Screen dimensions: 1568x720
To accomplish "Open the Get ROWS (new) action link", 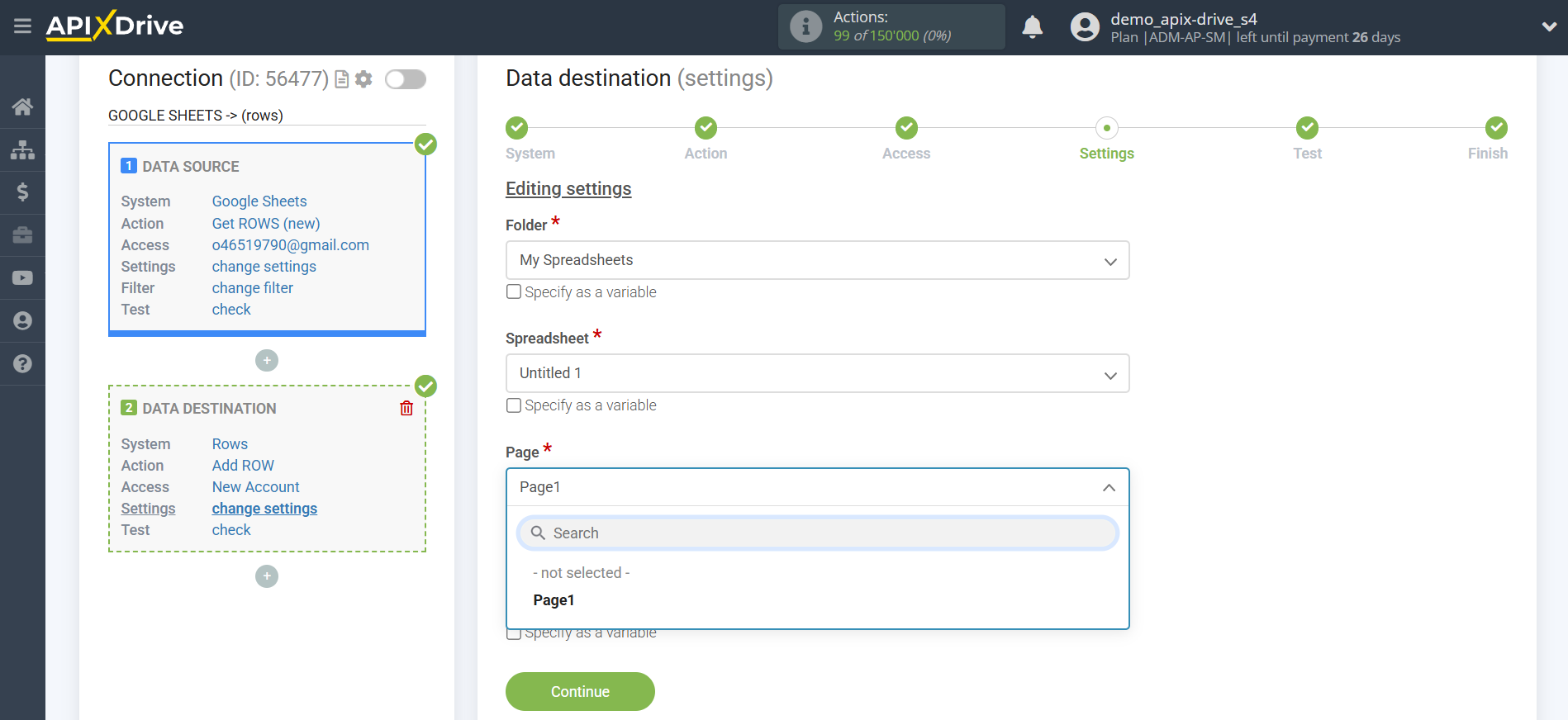I will (x=266, y=224).
